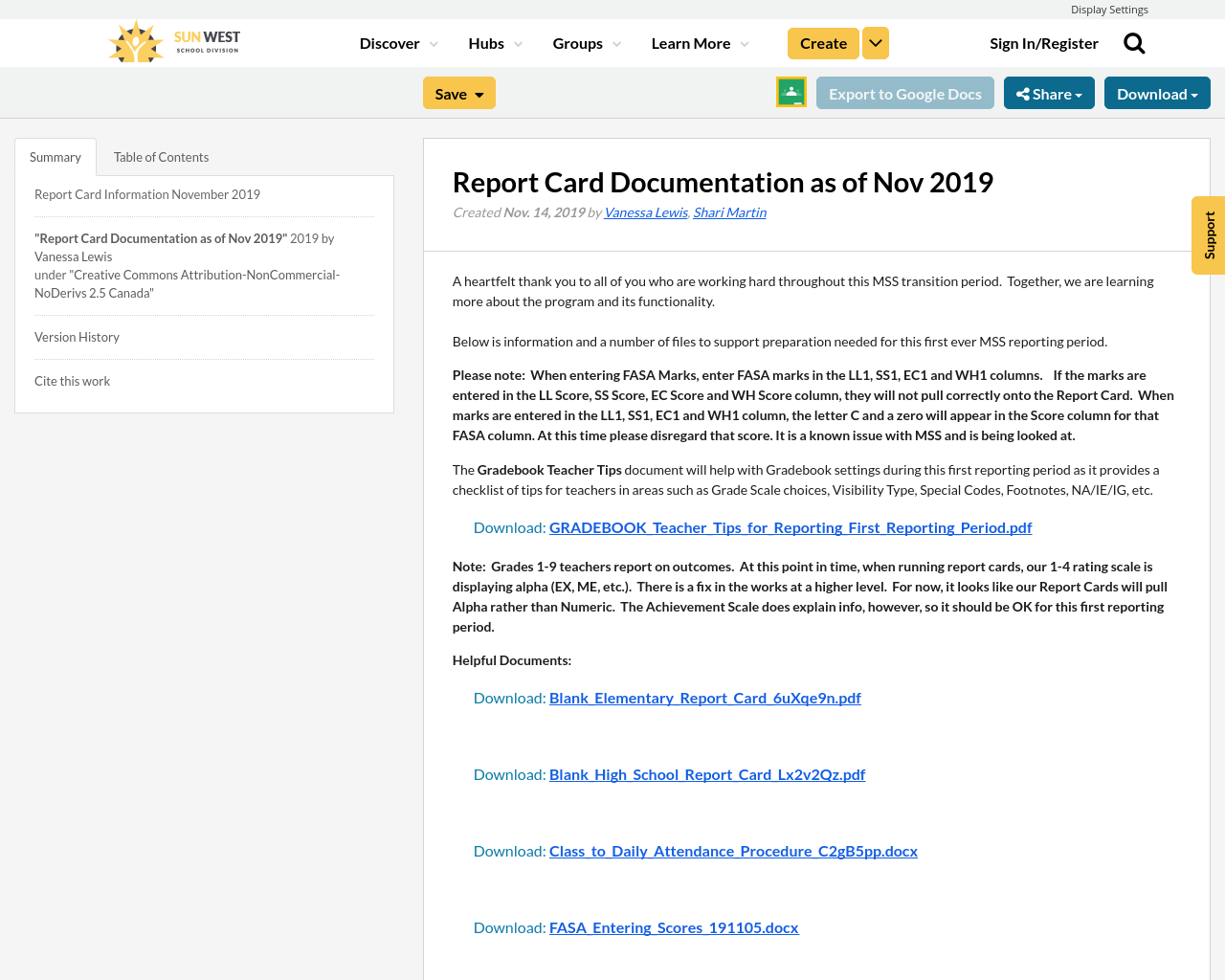Click the share network icon on Share button

click(x=1024, y=92)
